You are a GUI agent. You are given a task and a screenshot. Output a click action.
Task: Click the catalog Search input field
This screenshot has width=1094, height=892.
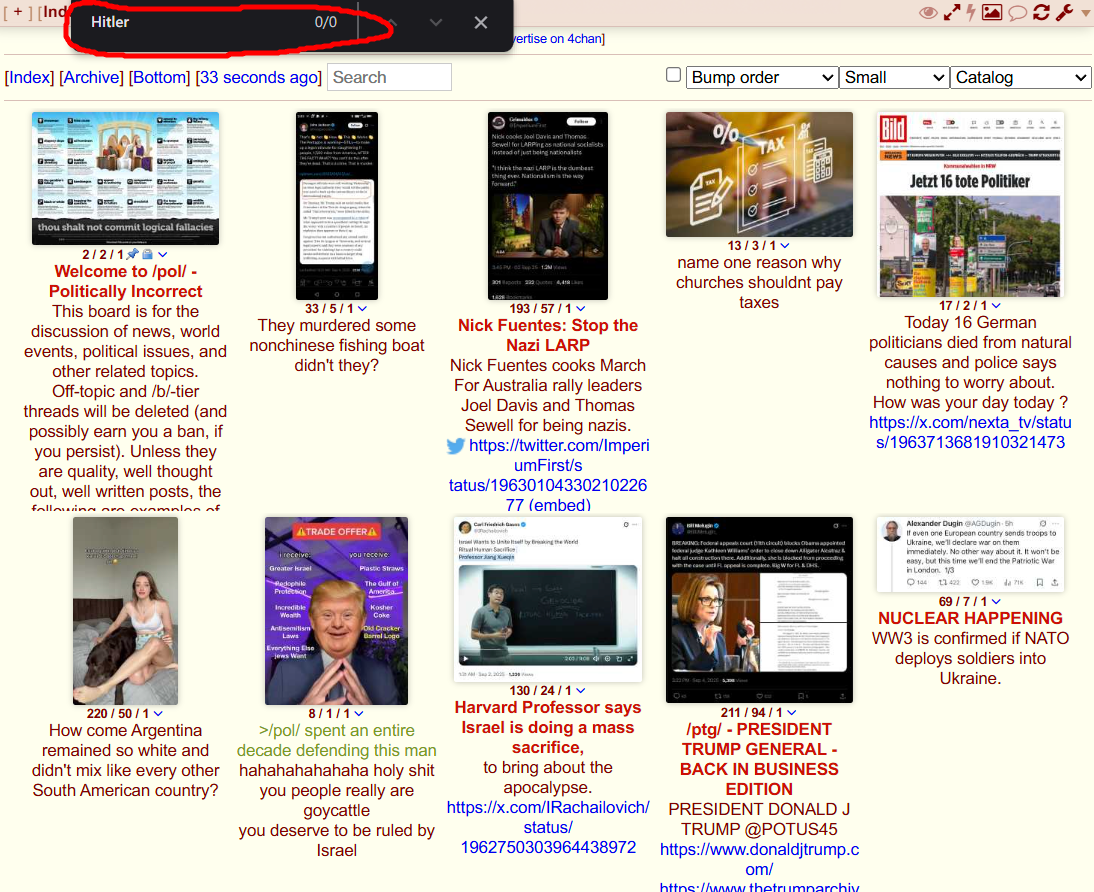[389, 77]
